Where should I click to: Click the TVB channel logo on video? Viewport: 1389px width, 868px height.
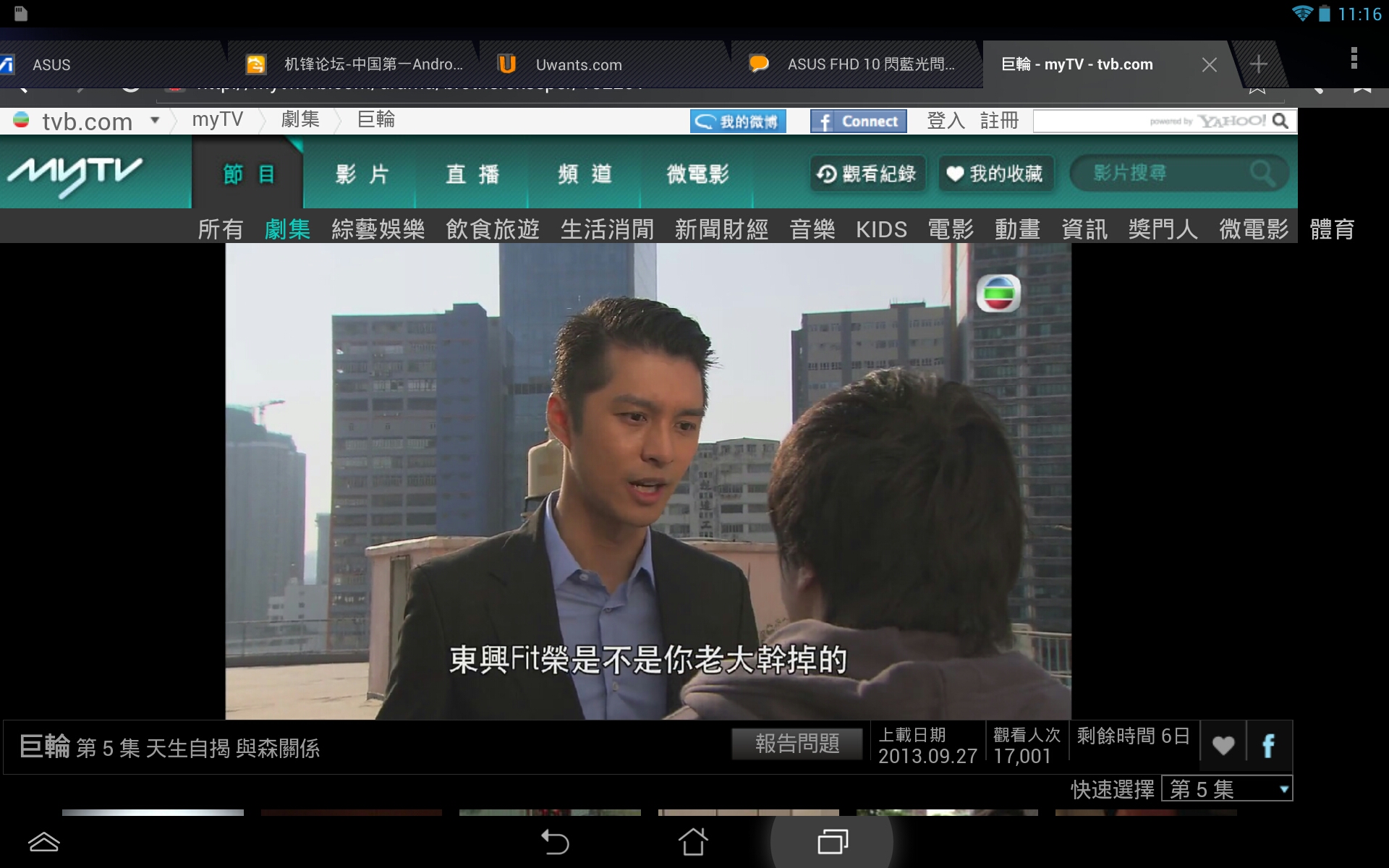point(998,294)
